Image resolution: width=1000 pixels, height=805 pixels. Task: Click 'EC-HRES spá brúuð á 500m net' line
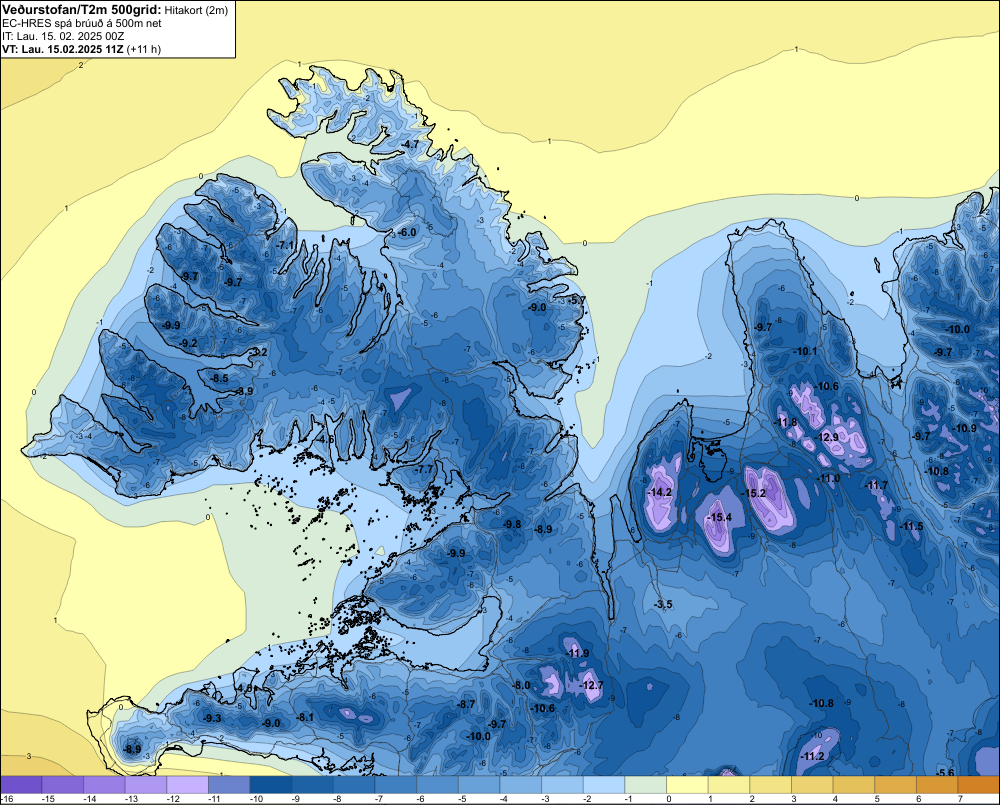point(82,24)
